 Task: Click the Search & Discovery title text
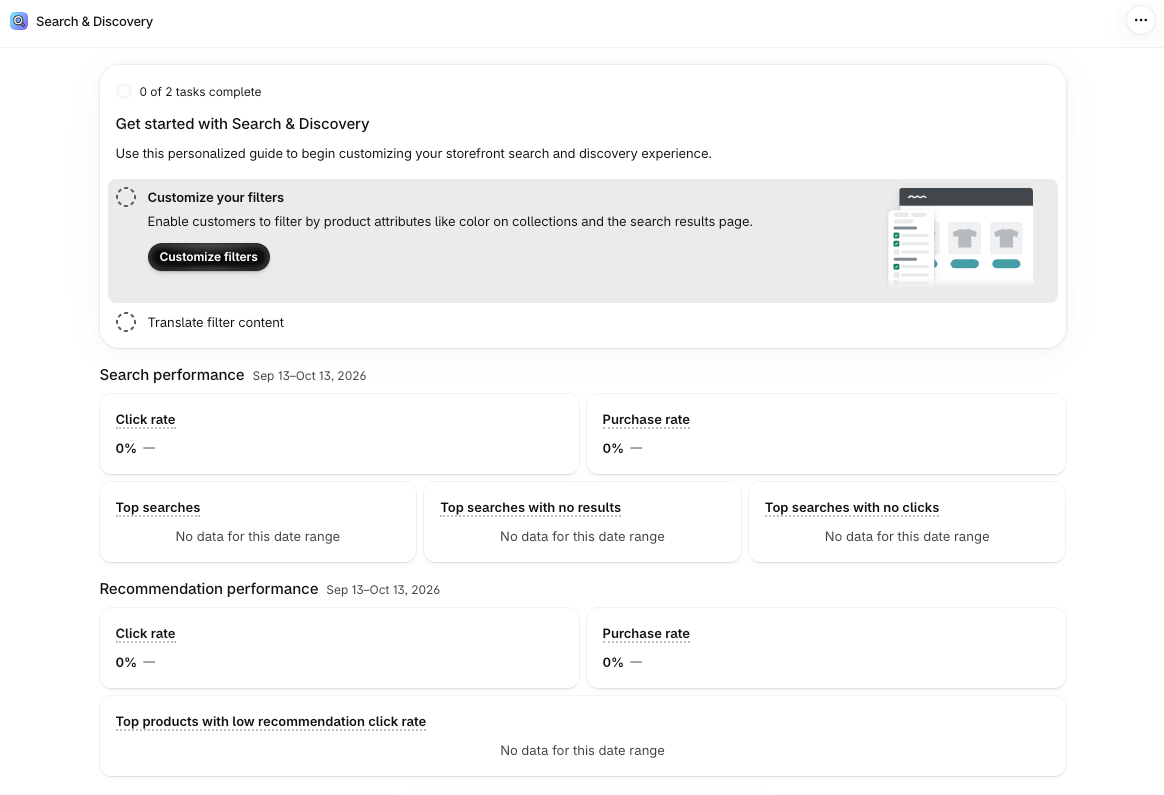94,22
